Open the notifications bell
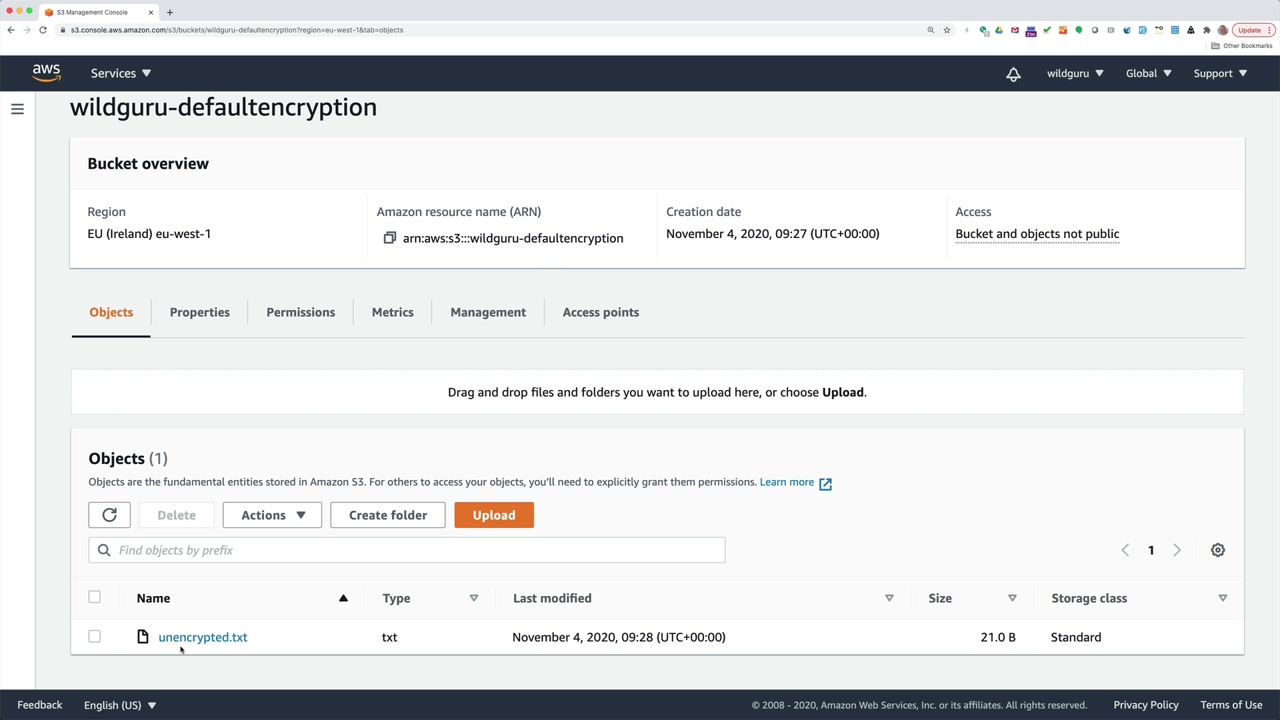The width and height of the screenshot is (1280, 720). pyautogui.click(x=1013, y=74)
